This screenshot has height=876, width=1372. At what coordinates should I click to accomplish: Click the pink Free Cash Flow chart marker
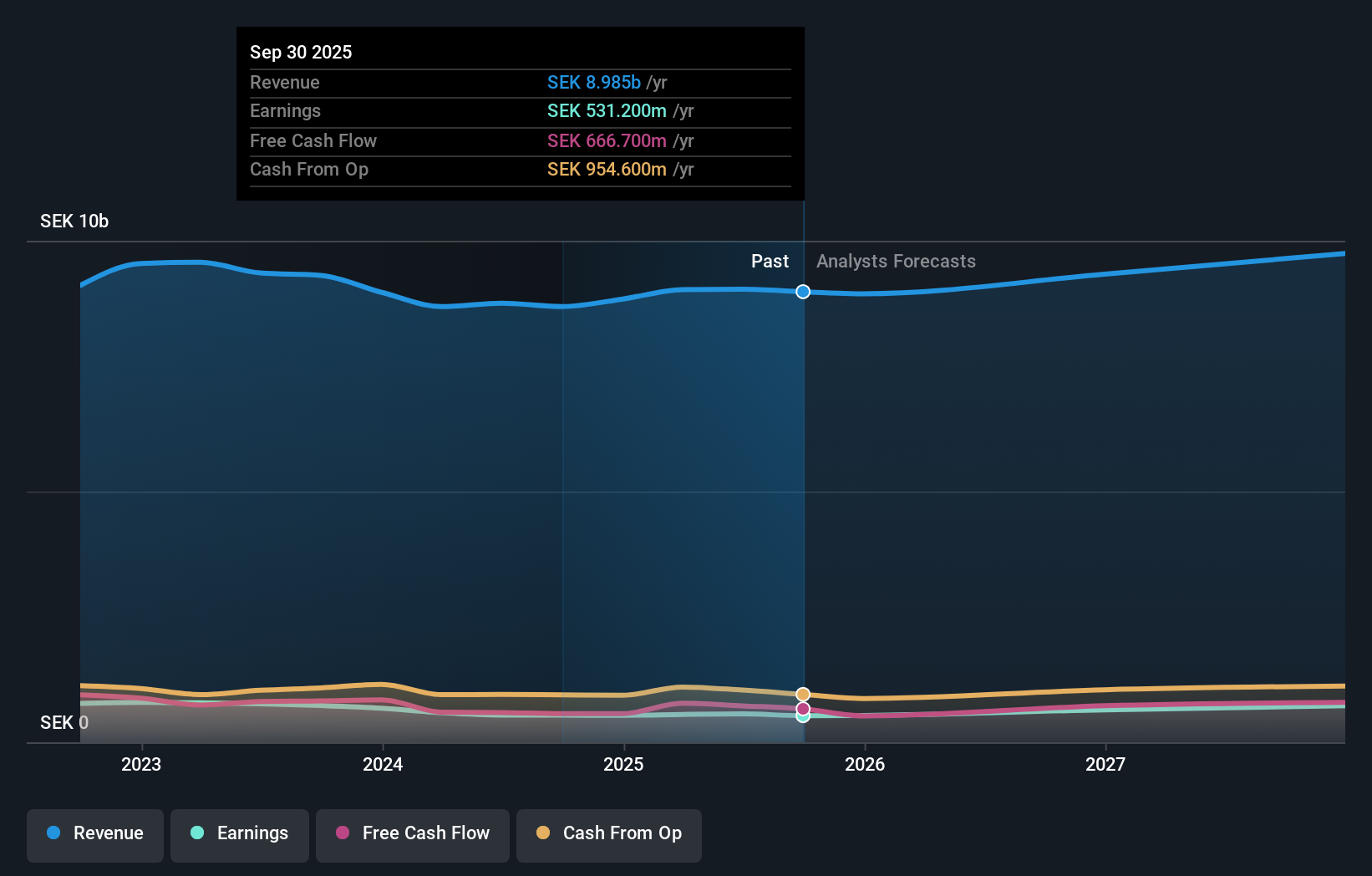point(802,709)
